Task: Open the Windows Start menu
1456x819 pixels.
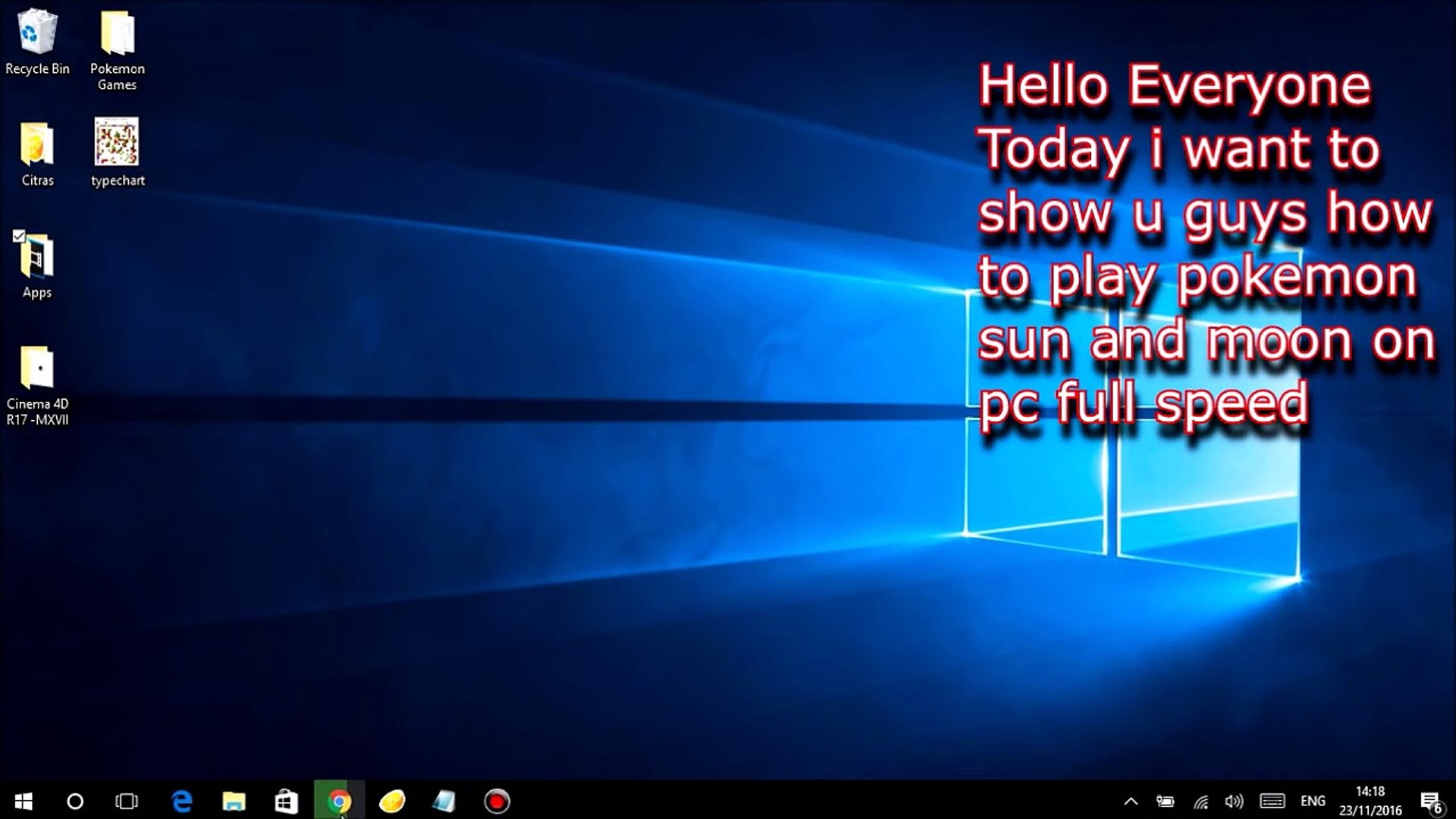Action: pos(24,801)
